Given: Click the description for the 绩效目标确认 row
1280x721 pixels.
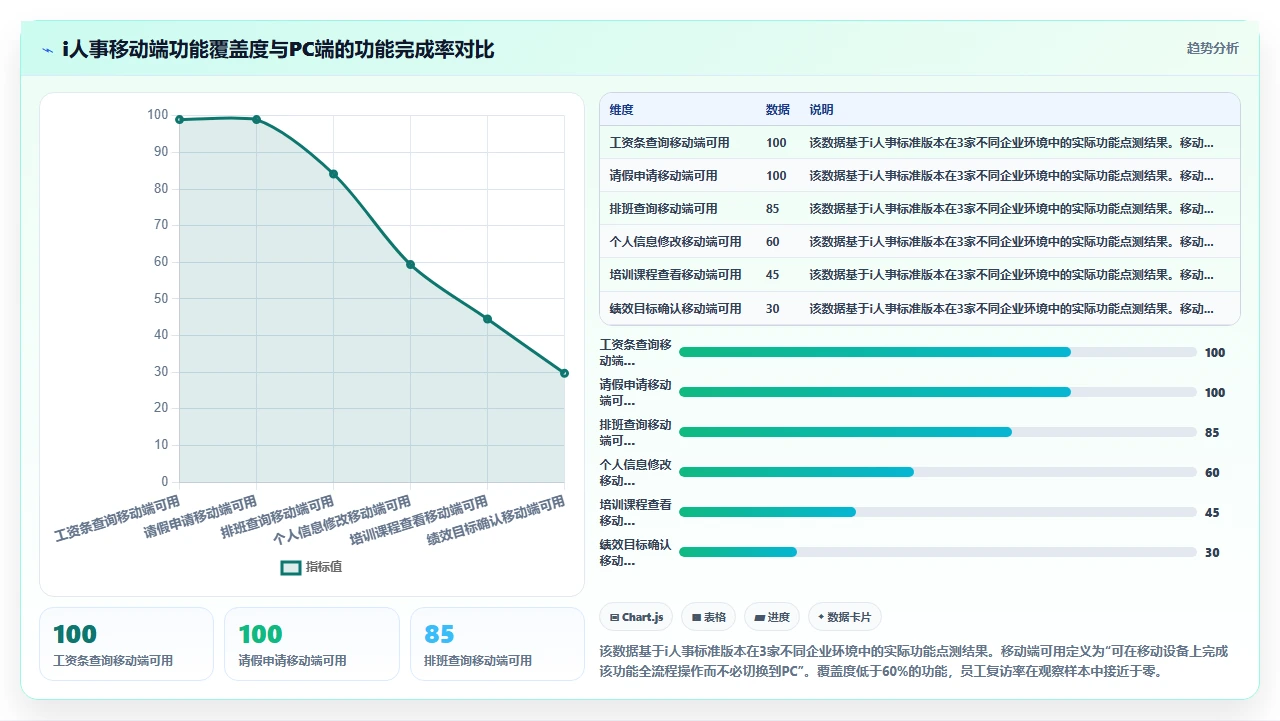Looking at the screenshot, I should 1012,308.
